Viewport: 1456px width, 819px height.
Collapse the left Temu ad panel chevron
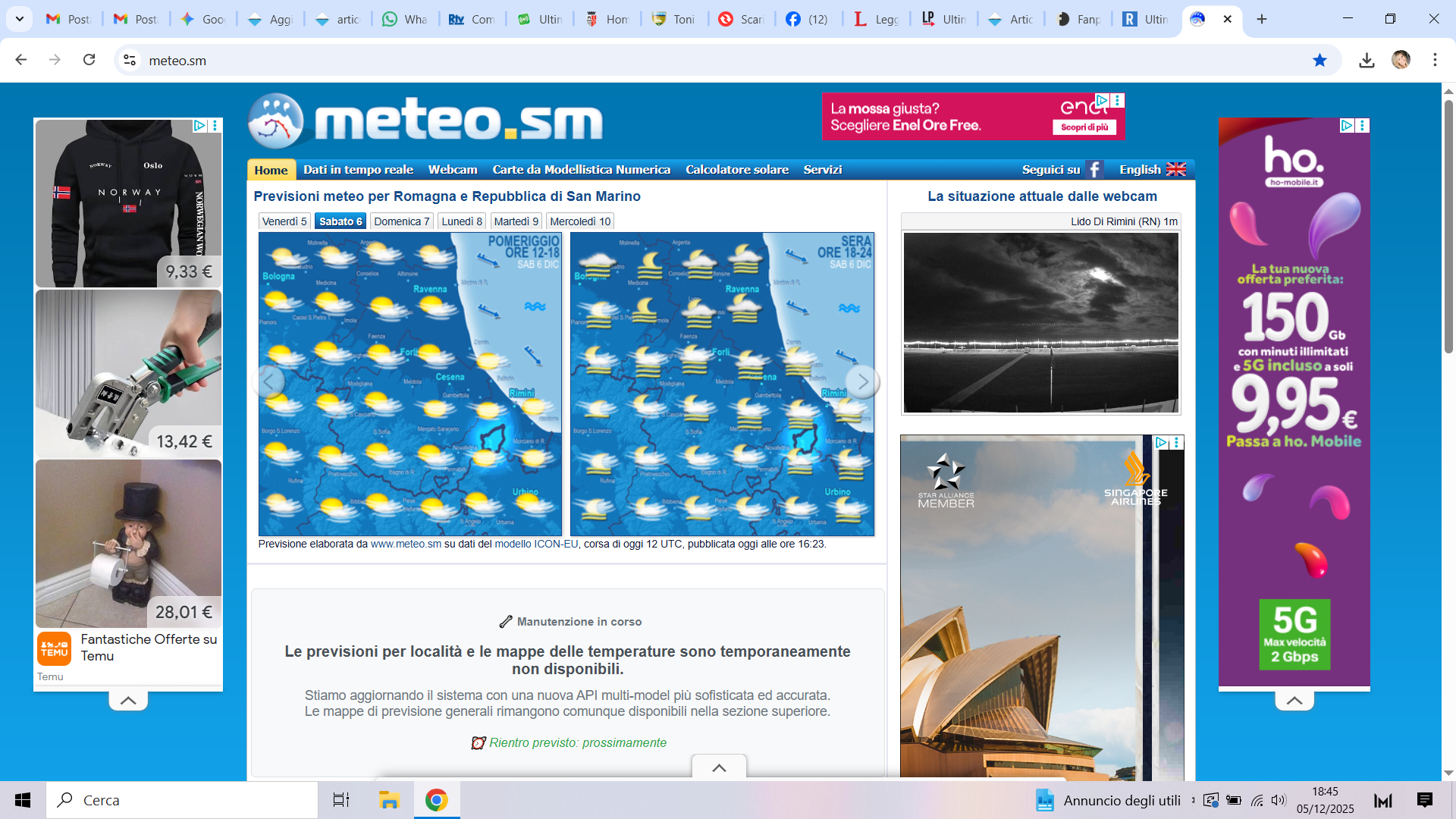[x=128, y=701]
